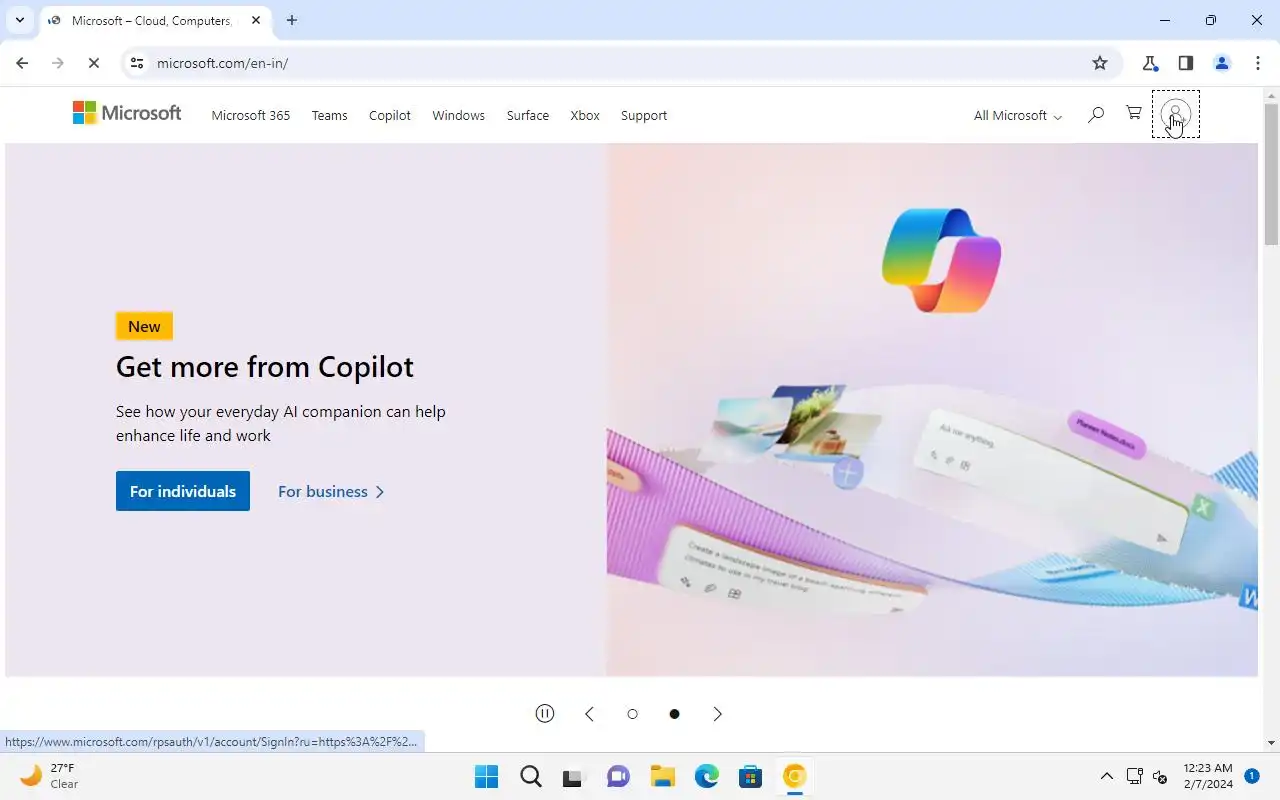Click the Get more from Copilot heading
This screenshot has width=1280, height=800.
coord(265,367)
